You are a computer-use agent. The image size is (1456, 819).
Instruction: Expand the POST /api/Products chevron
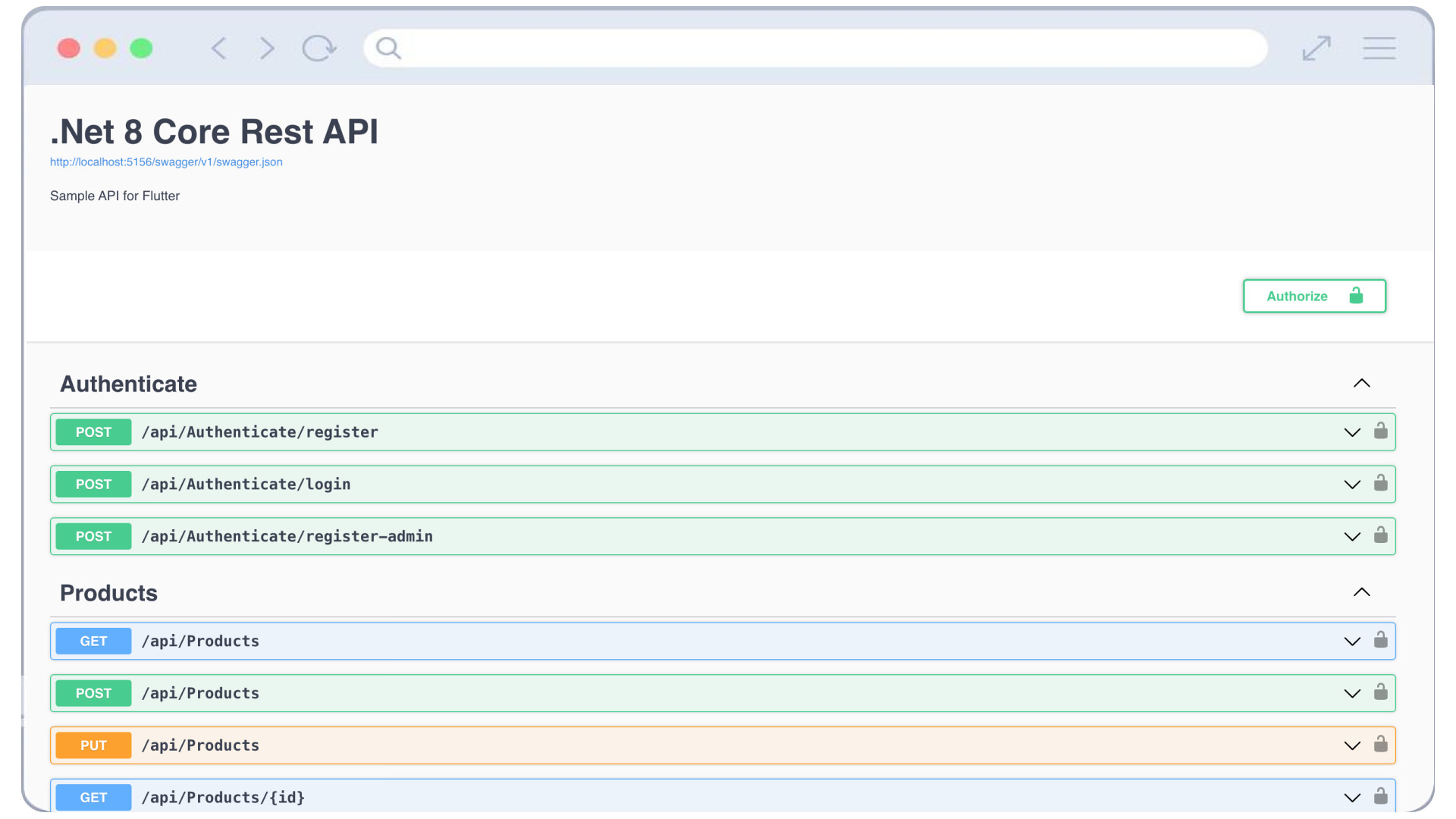1352,694
